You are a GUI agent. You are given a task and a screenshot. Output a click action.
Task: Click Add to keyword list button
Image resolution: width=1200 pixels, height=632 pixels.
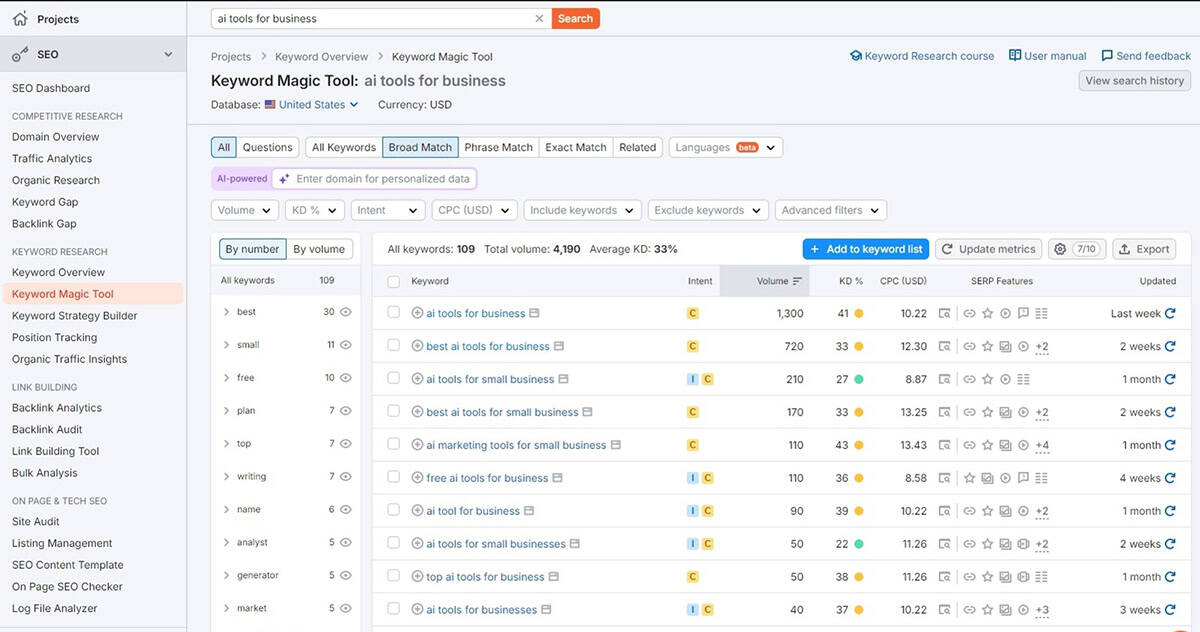pos(866,249)
